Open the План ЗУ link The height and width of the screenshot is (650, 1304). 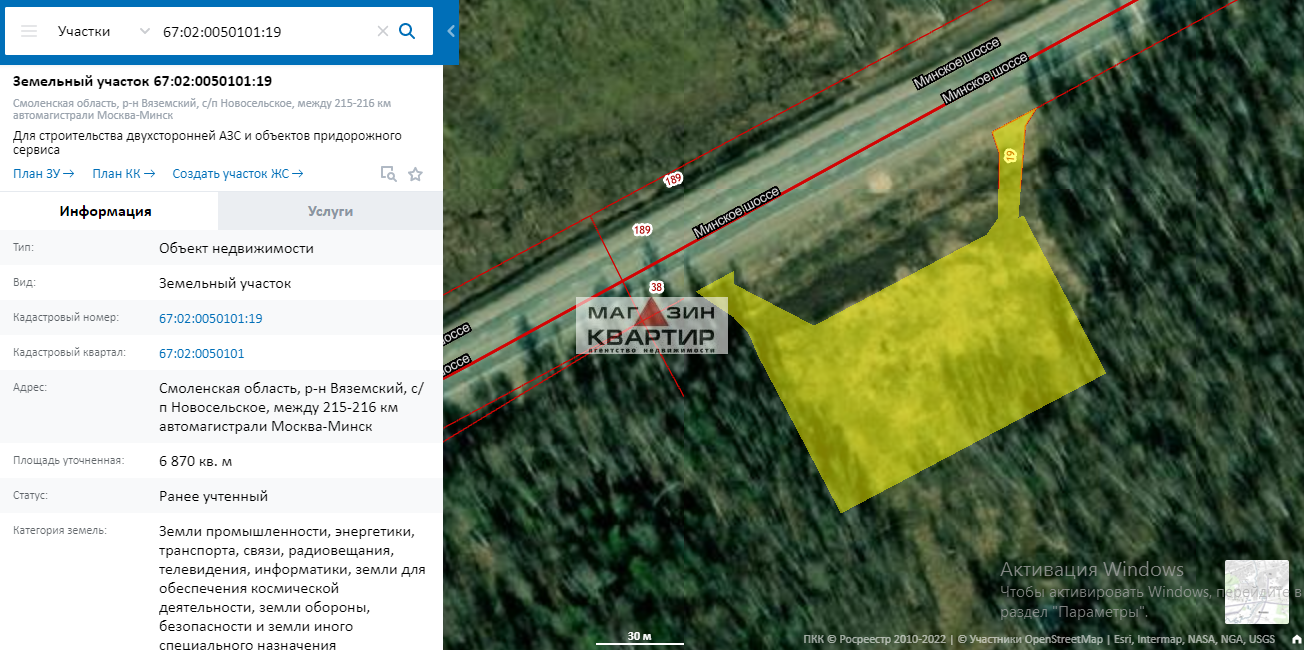(x=43, y=174)
